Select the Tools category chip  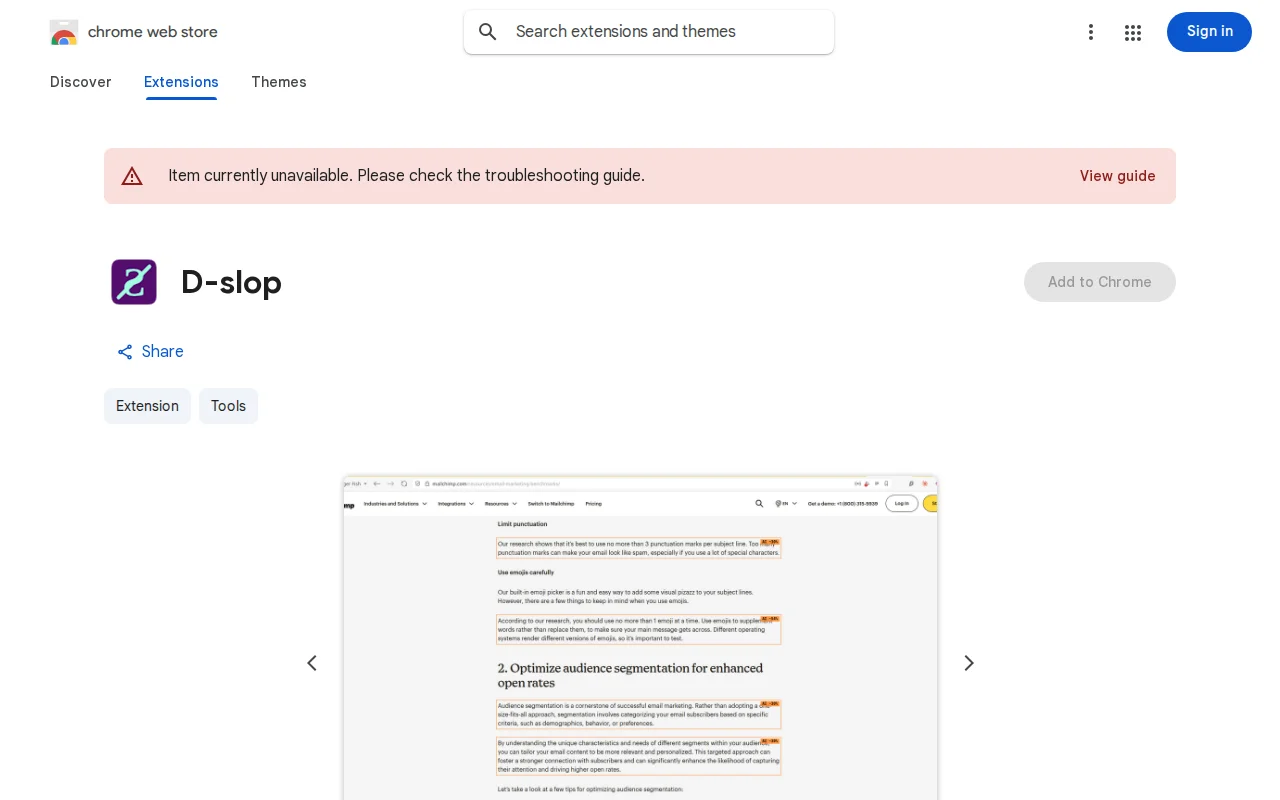(228, 406)
